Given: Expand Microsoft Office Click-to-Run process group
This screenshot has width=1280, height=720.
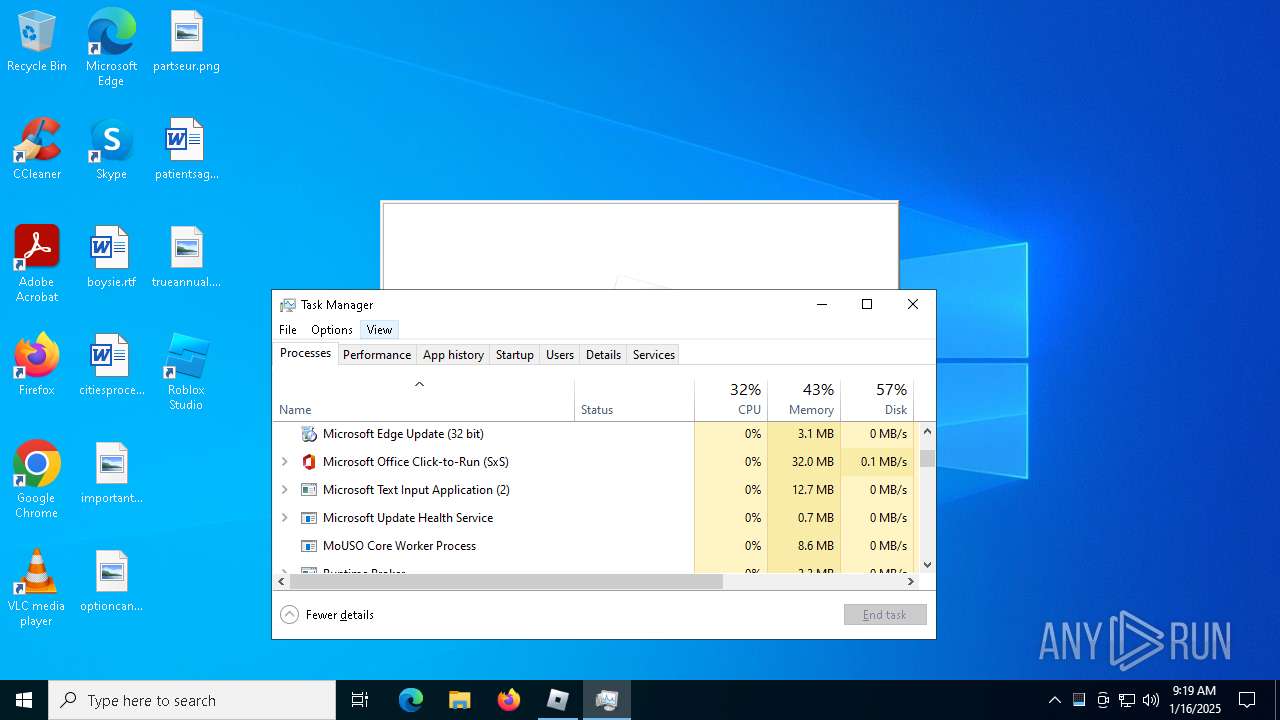Looking at the screenshot, I should point(285,462).
